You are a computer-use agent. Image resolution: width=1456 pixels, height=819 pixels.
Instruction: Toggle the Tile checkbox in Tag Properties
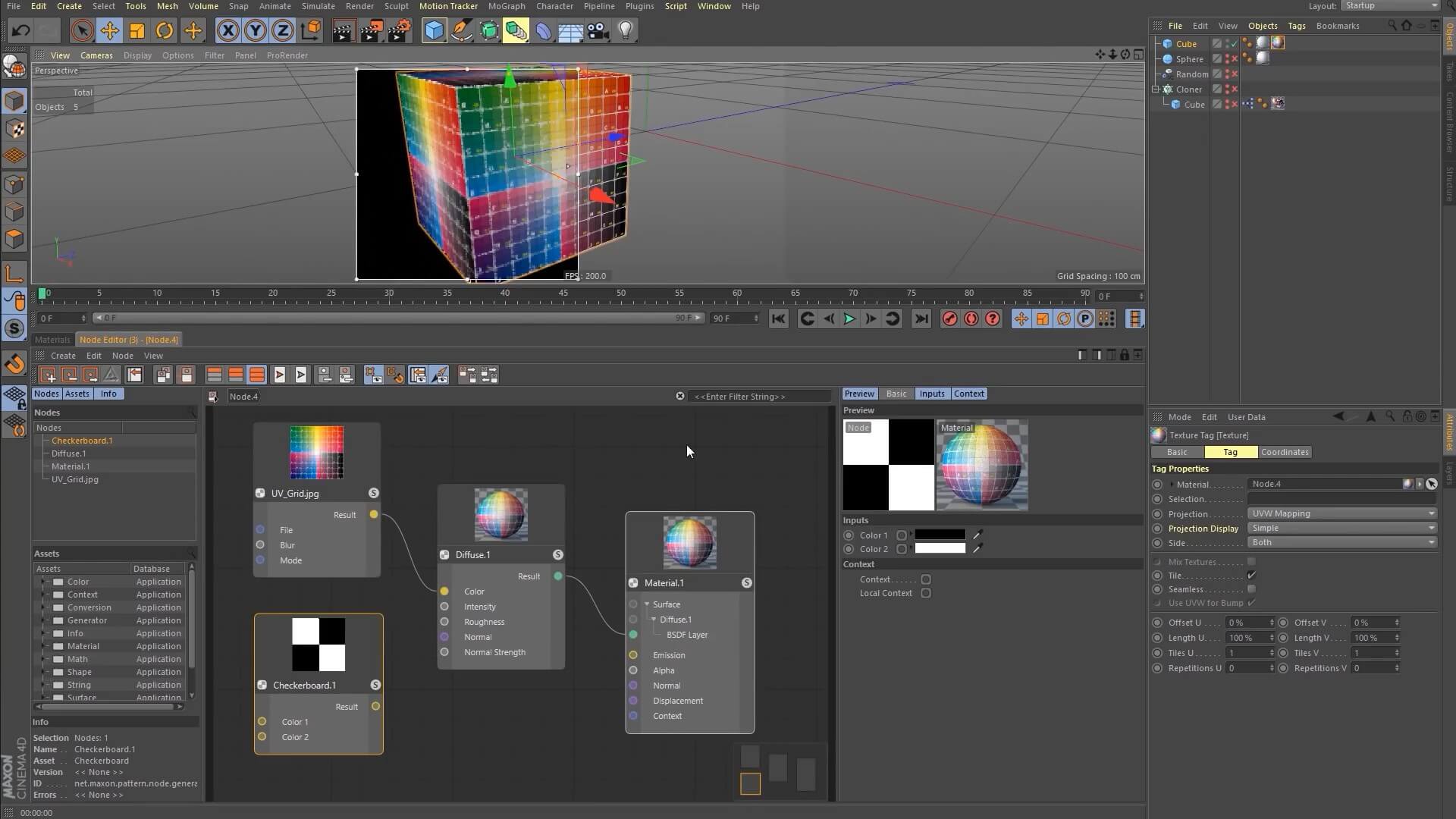tap(1251, 576)
